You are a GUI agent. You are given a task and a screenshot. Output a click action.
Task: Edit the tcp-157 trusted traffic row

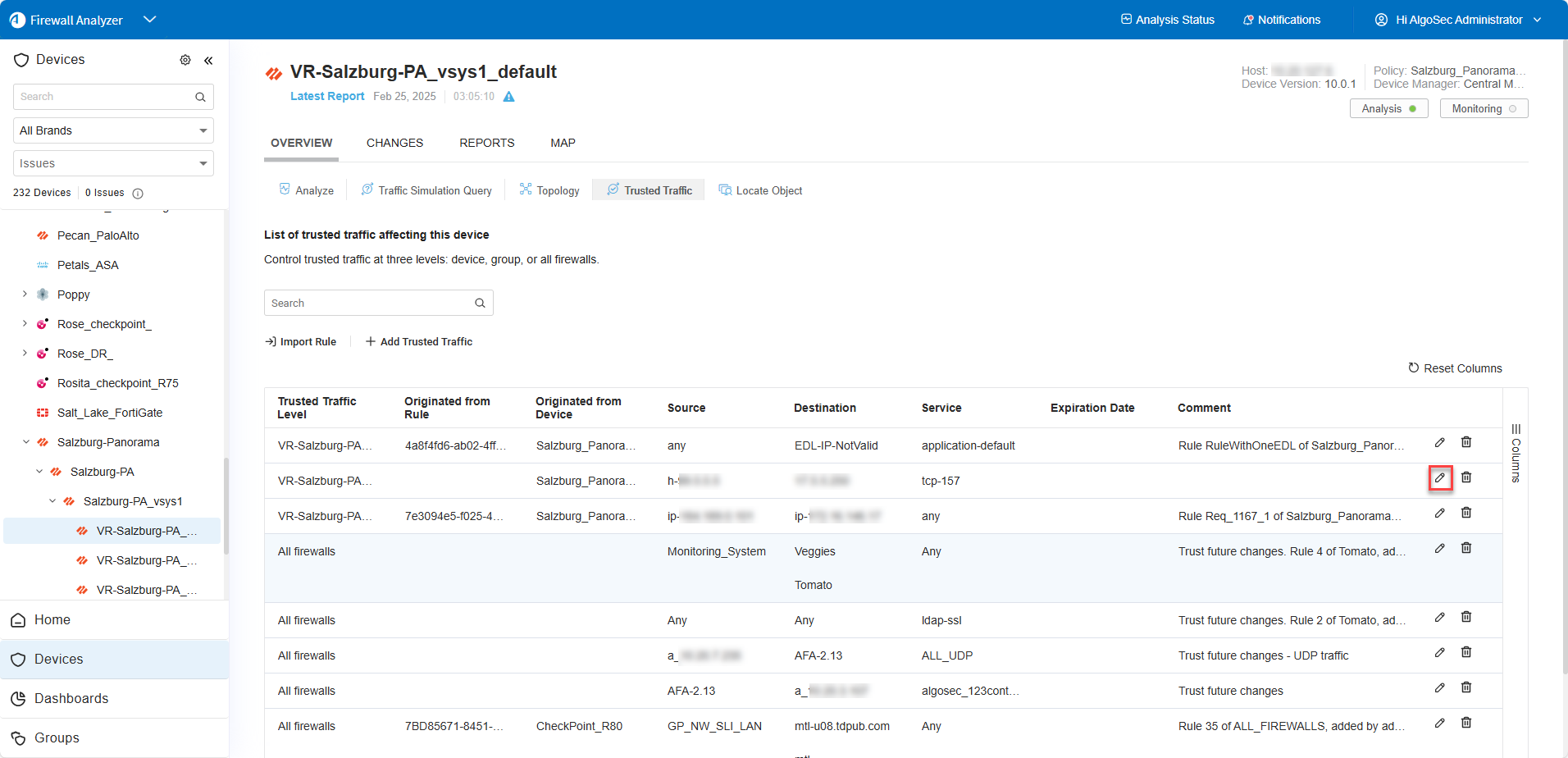tap(1439, 477)
